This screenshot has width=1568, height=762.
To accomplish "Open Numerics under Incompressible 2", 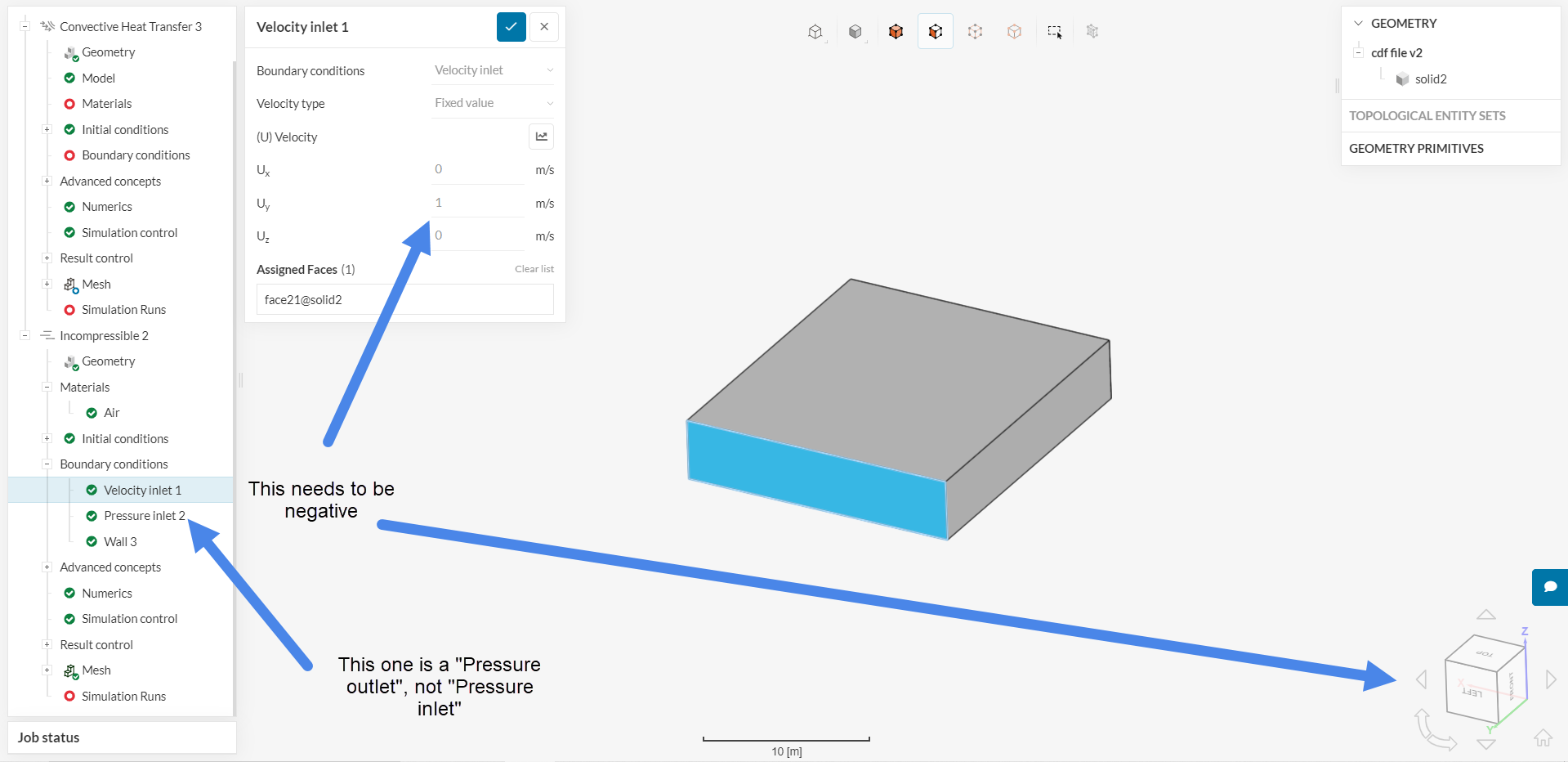I will [x=106, y=593].
